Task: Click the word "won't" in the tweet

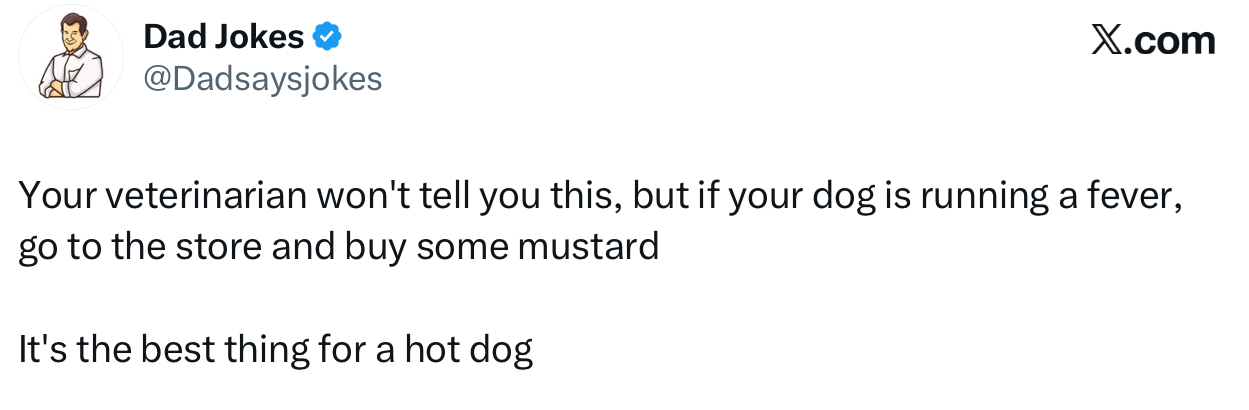Action: [347, 197]
